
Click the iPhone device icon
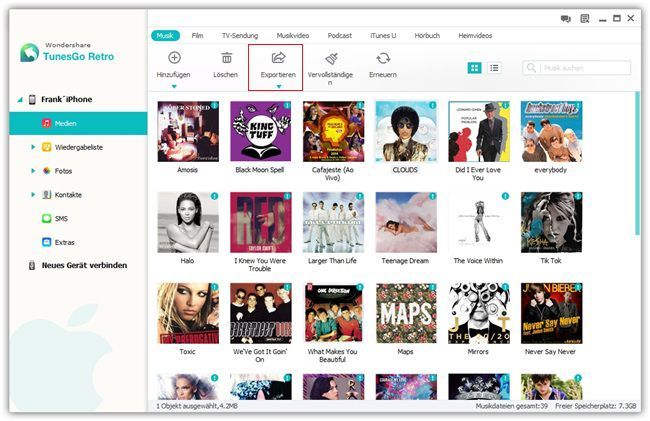(32, 99)
